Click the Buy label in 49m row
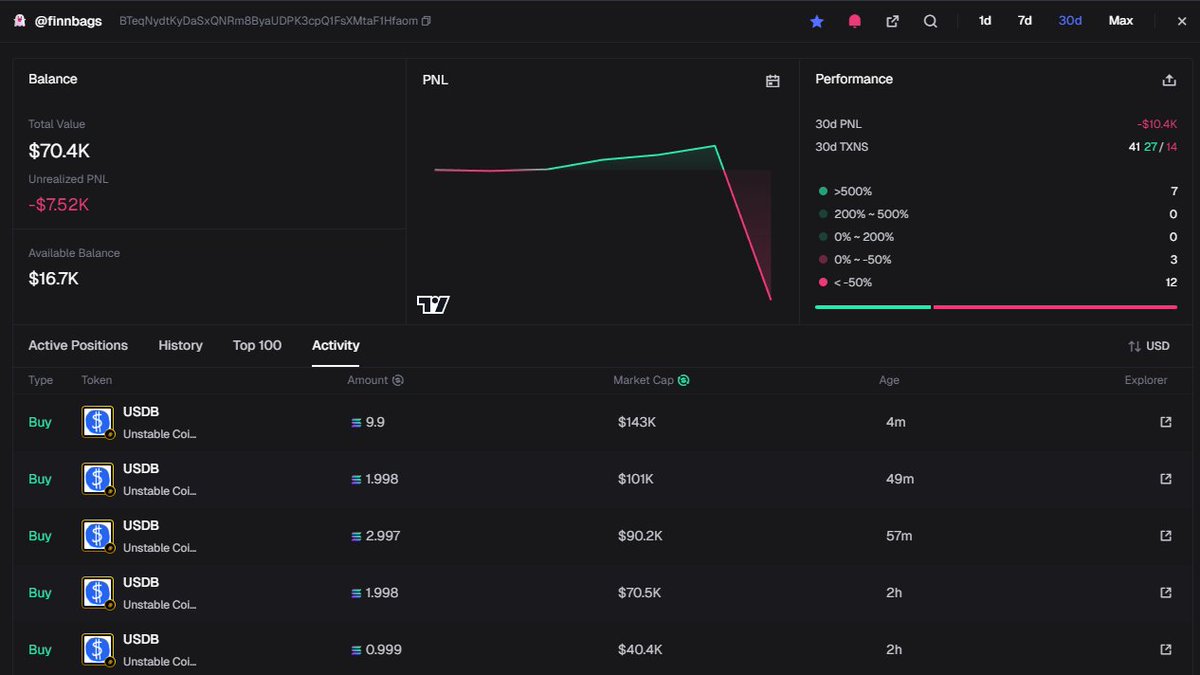 pyautogui.click(x=40, y=479)
